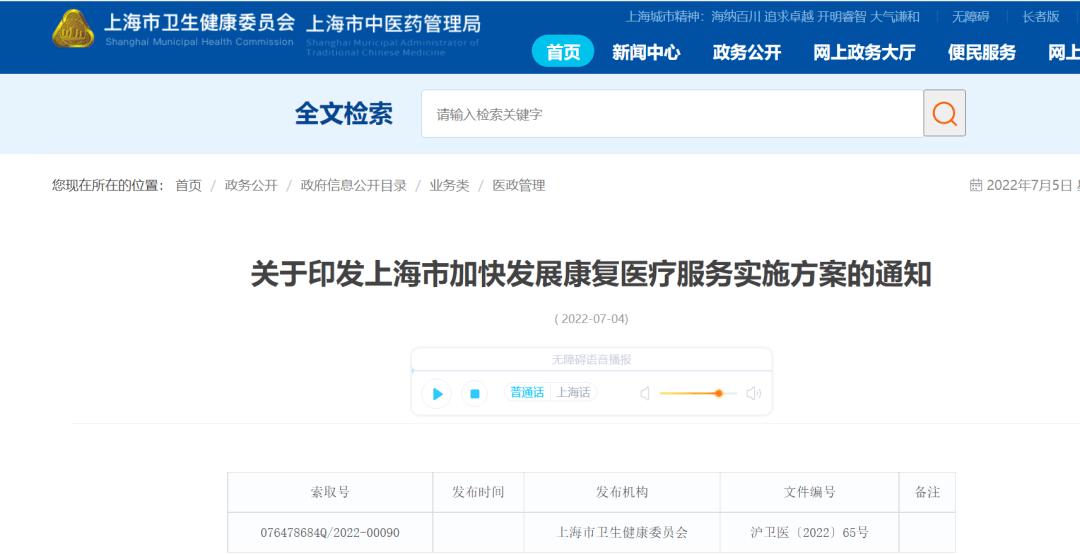
Task: Play the accessible voice broadcast
Action: point(437,394)
